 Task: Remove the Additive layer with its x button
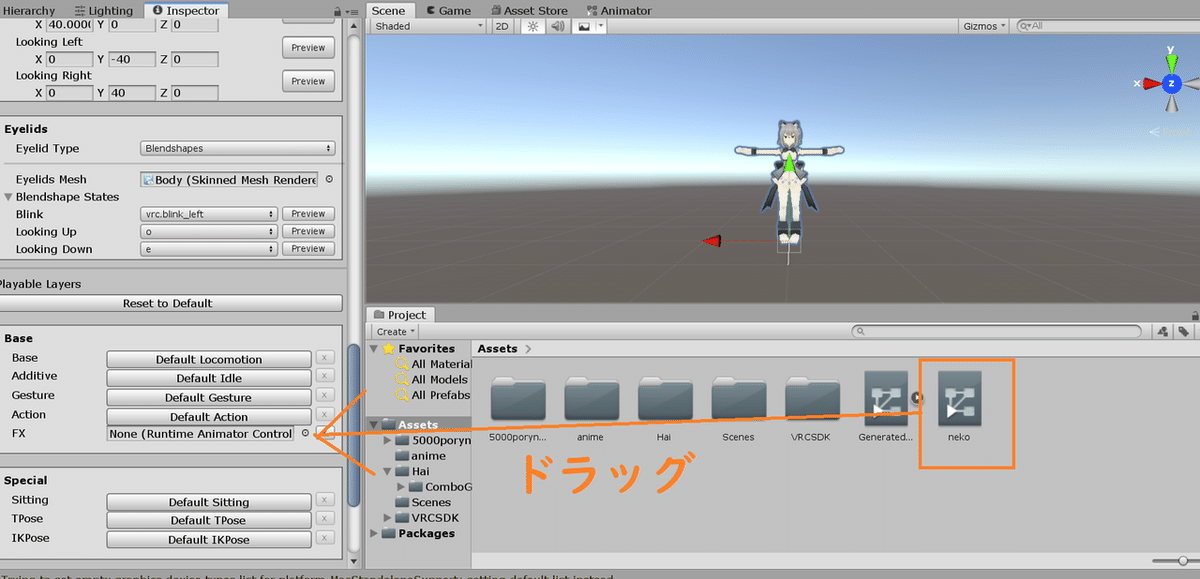[x=325, y=376]
